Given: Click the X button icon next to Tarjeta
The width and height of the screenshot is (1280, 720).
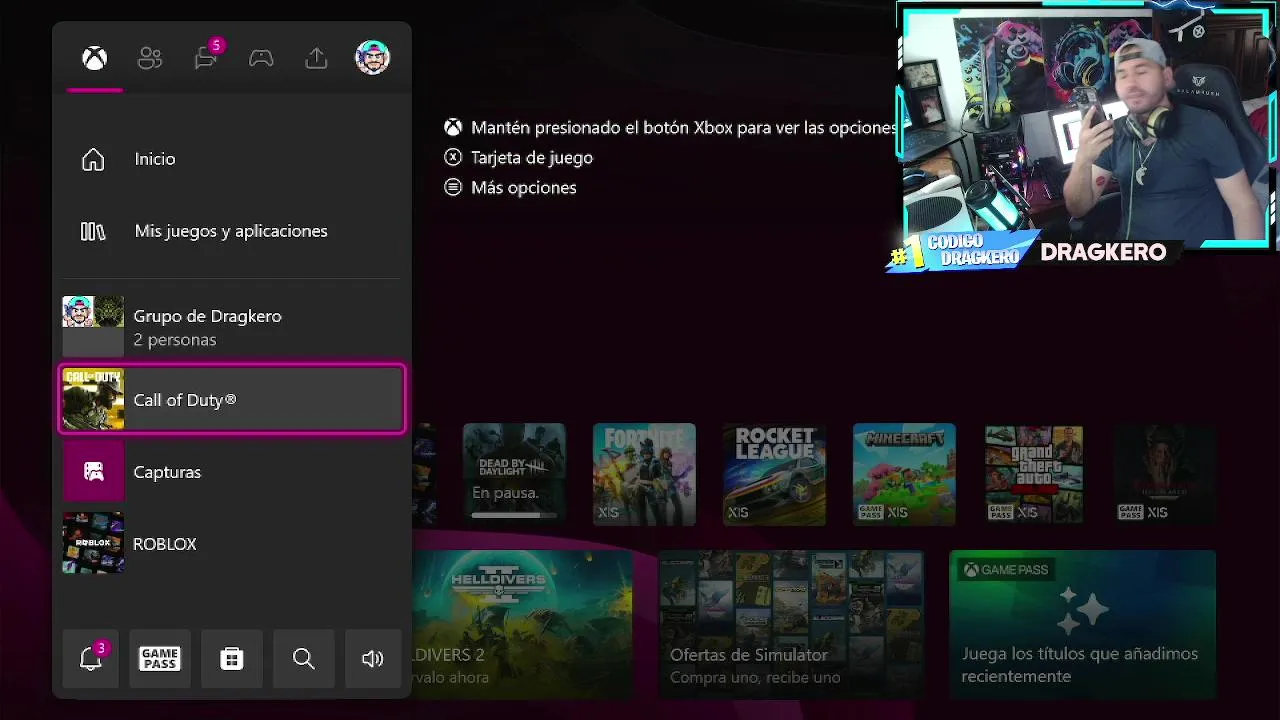Looking at the screenshot, I should tap(453, 157).
